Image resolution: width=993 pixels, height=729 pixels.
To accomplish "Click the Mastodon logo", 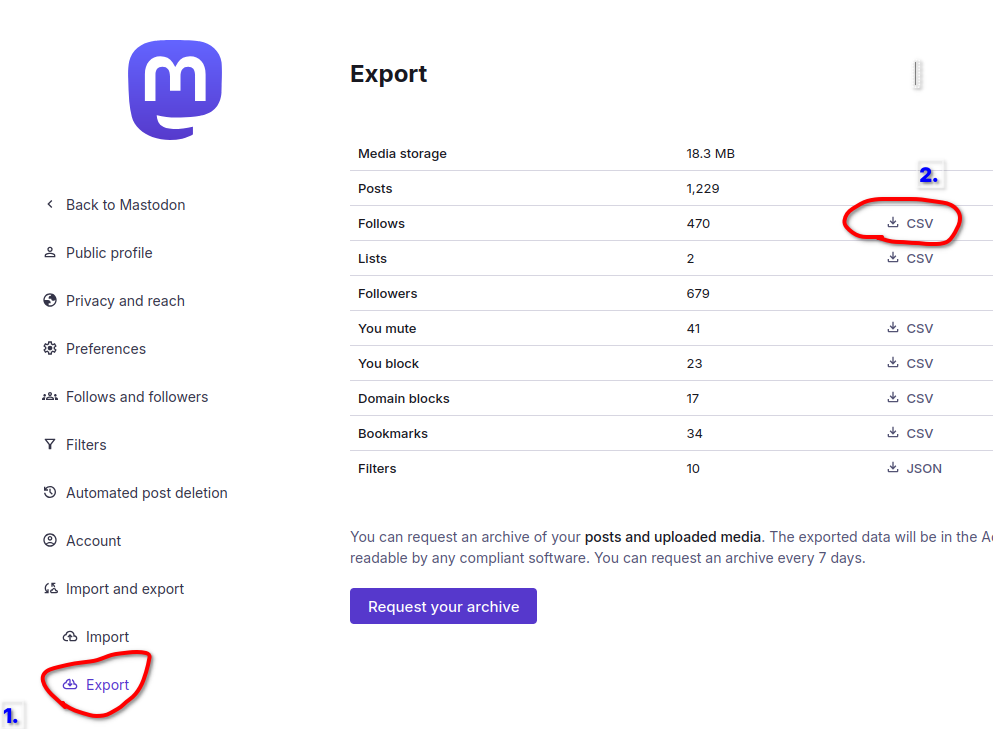I will pyautogui.click(x=175, y=90).
